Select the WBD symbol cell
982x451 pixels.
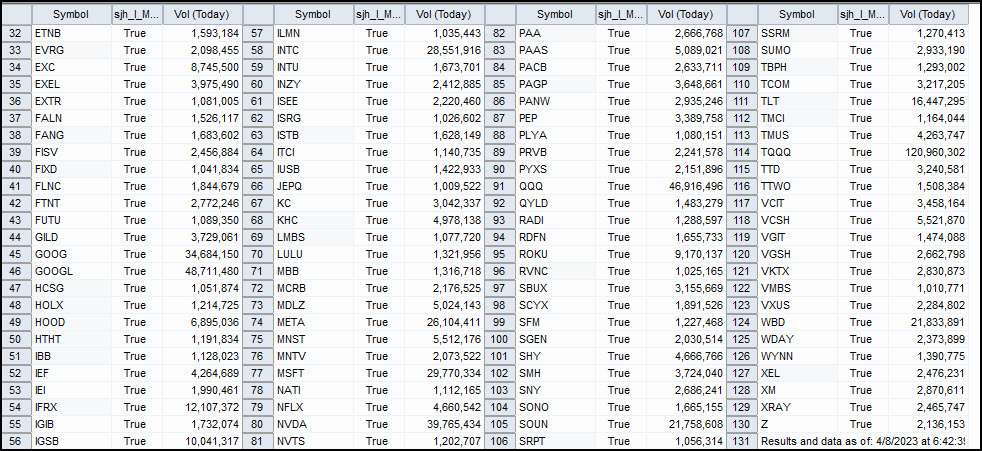[x=797, y=322]
